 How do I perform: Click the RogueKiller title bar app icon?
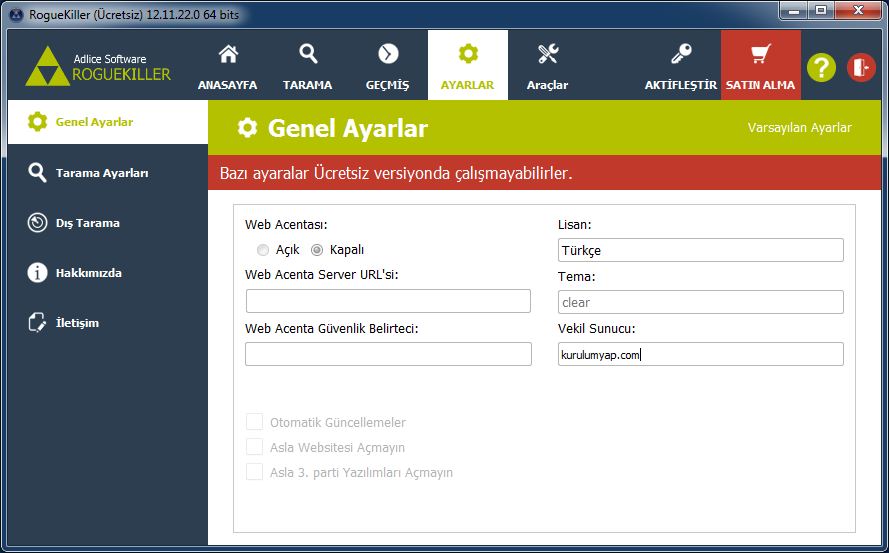click(x=17, y=15)
